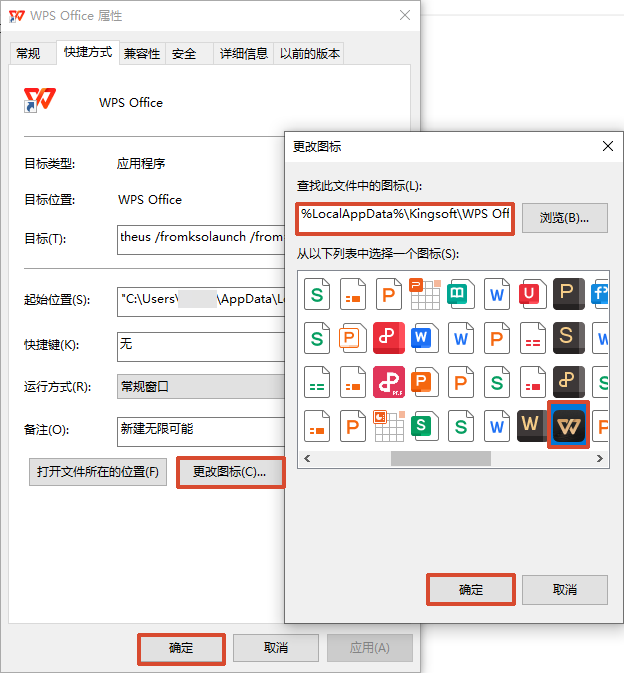The image size is (624, 673).
Task: Go to the 详细信息 tab
Action: 244,54
